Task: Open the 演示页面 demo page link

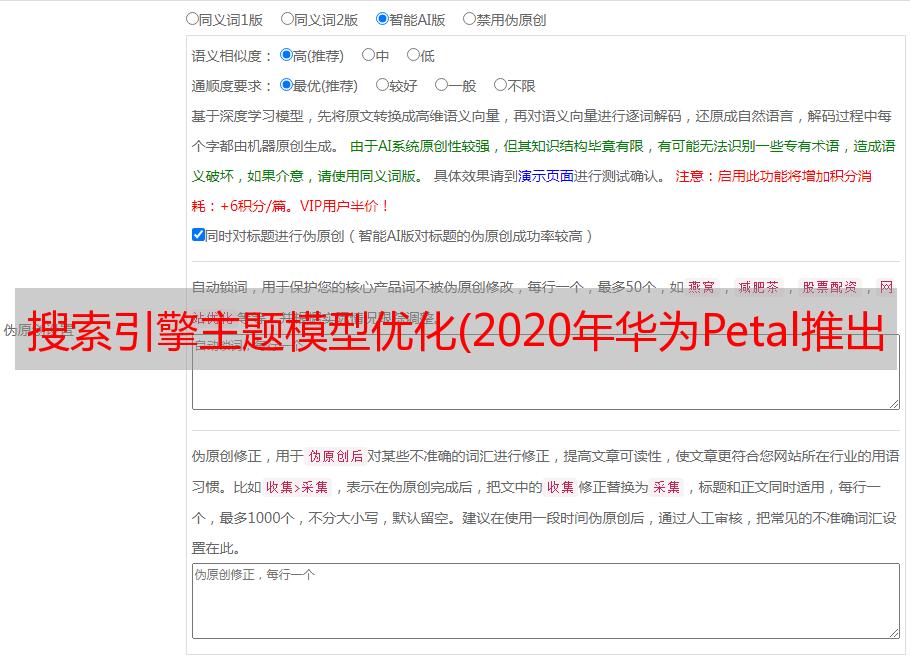Action: pyautogui.click(x=545, y=176)
